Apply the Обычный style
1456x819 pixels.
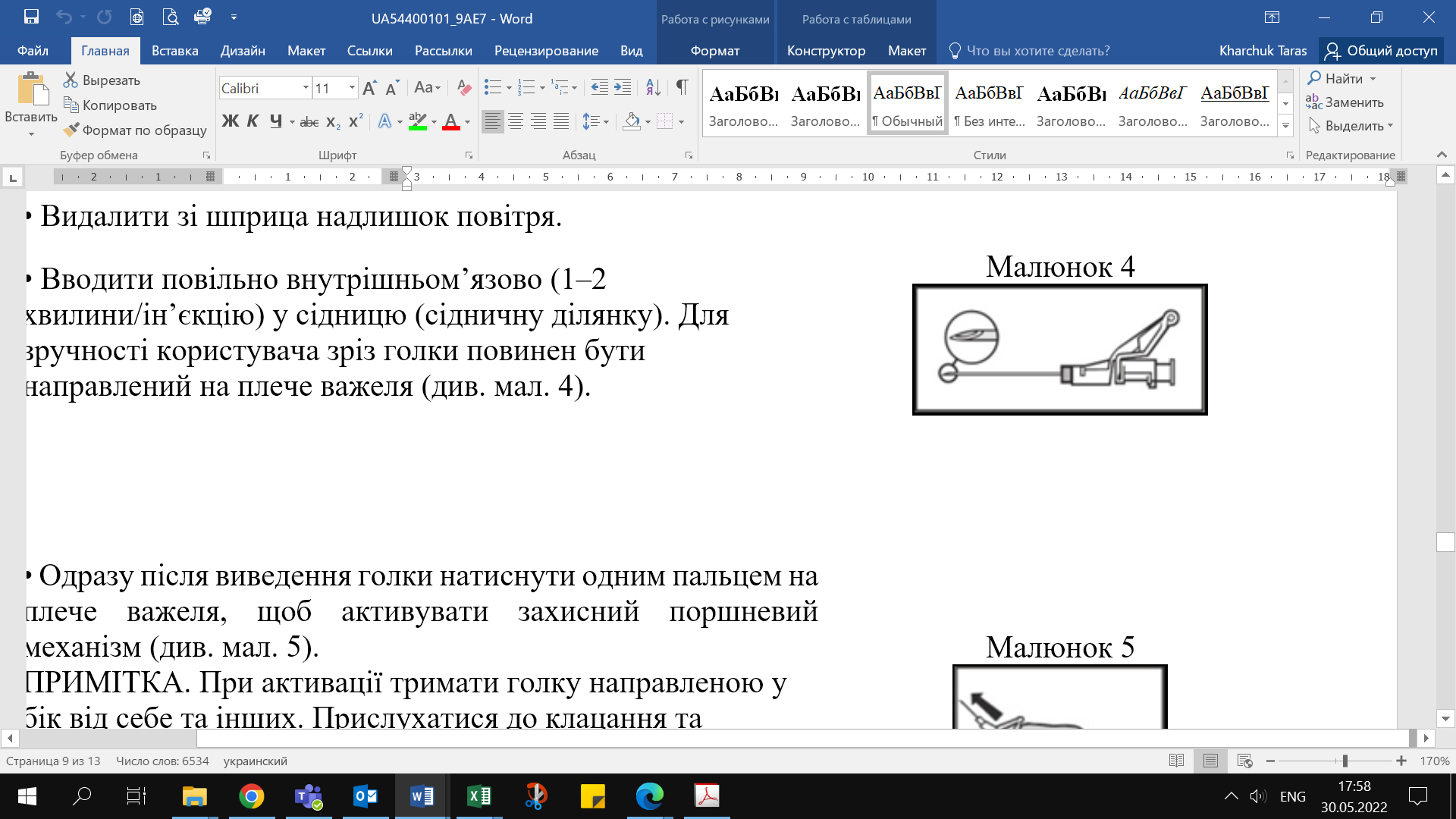coord(907,103)
